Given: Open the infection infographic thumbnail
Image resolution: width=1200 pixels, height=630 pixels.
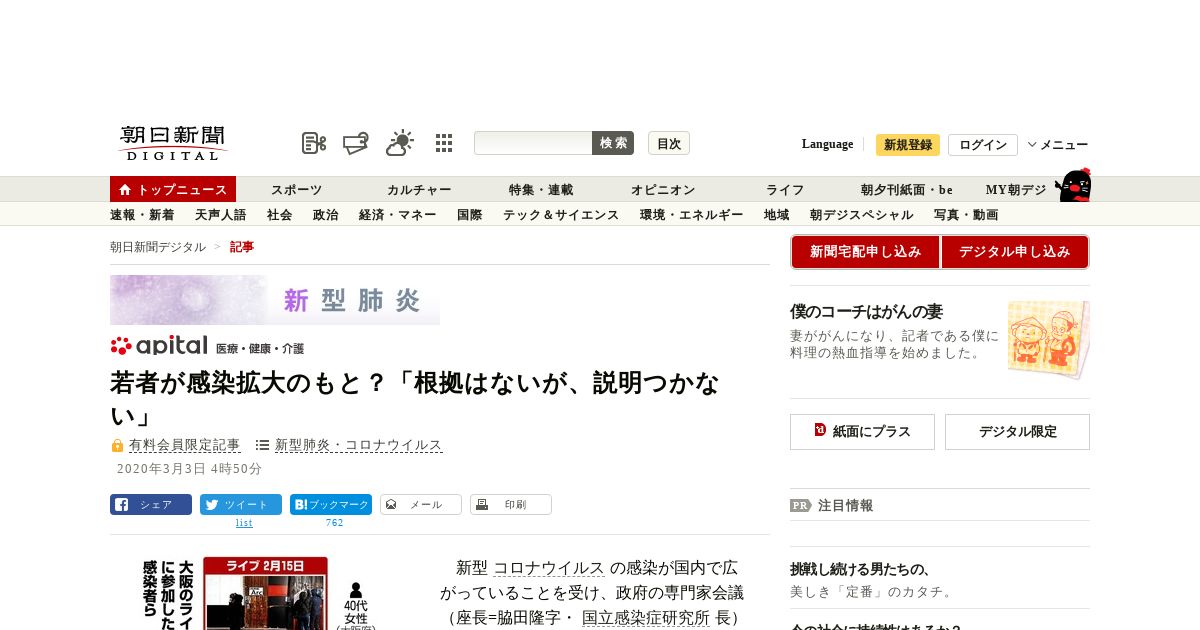Looking at the screenshot, I should coord(260,592).
